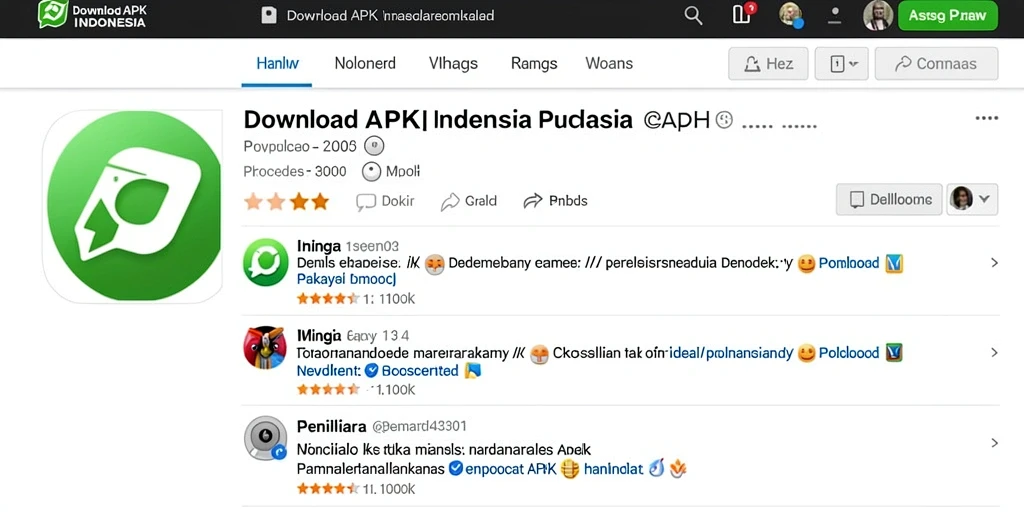Select the Mpoli radio option
1024x512 pixels.
click(371, 172)
